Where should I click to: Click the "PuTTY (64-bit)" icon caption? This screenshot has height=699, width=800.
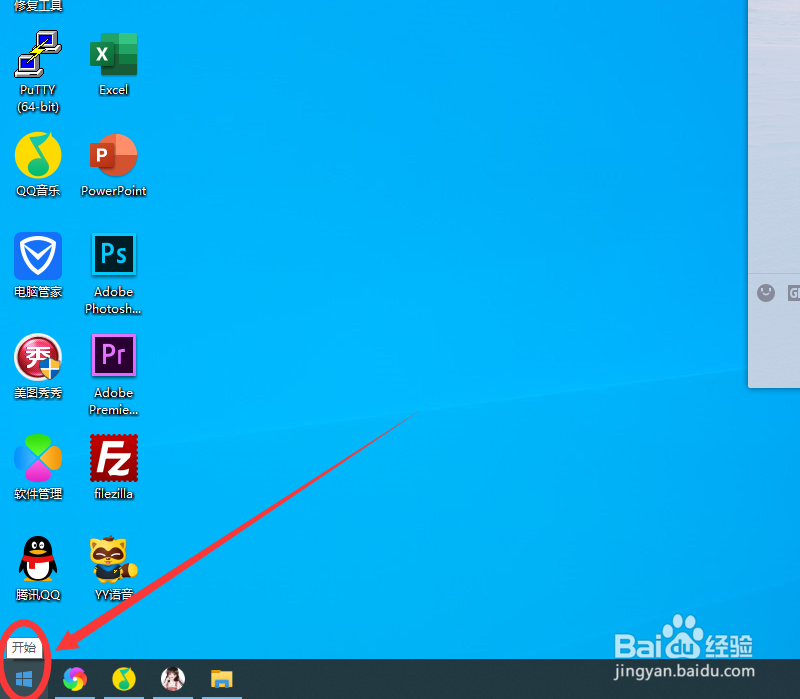point(38,98)
